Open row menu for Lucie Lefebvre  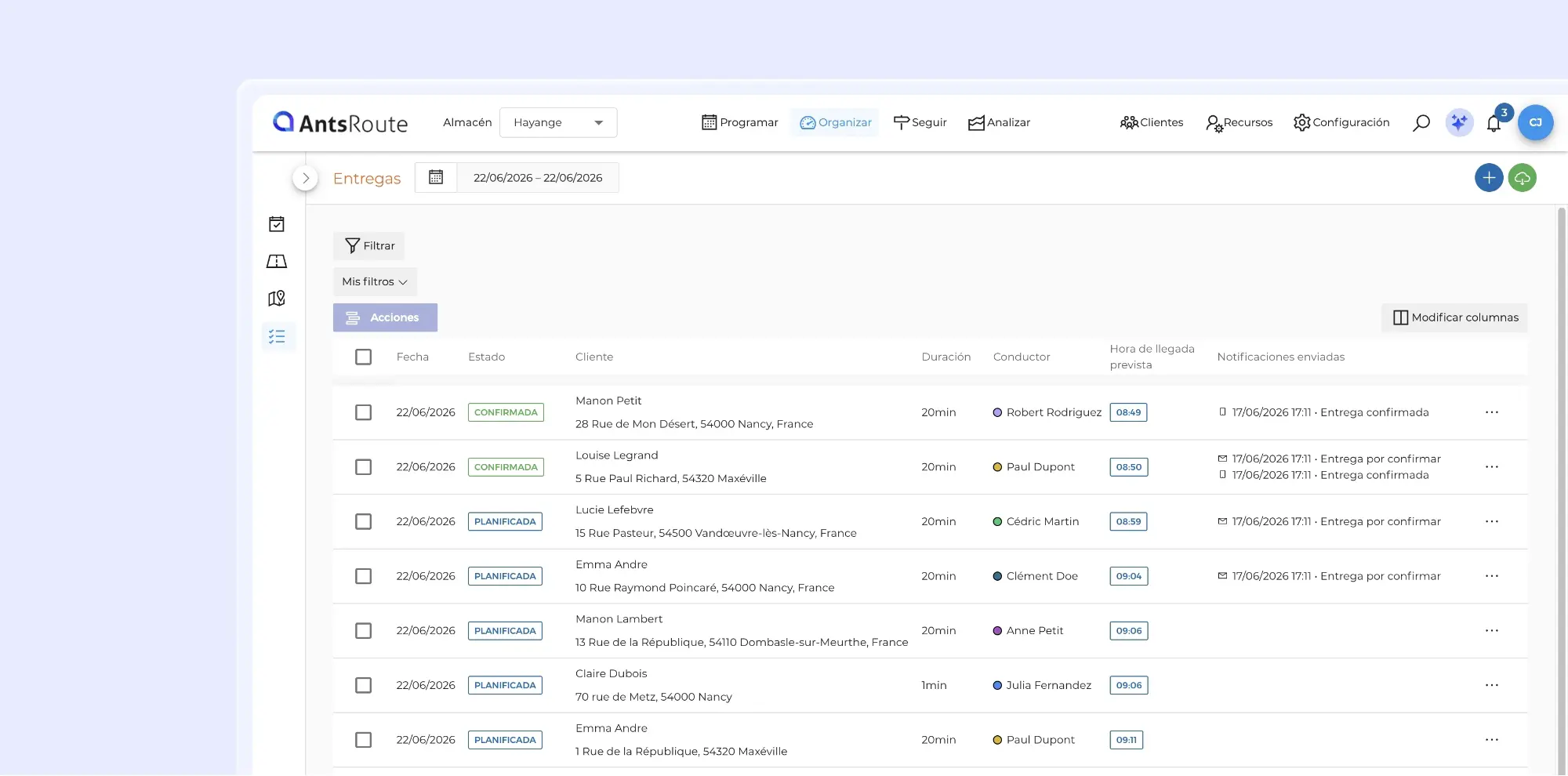click(x=1492, y=521)
